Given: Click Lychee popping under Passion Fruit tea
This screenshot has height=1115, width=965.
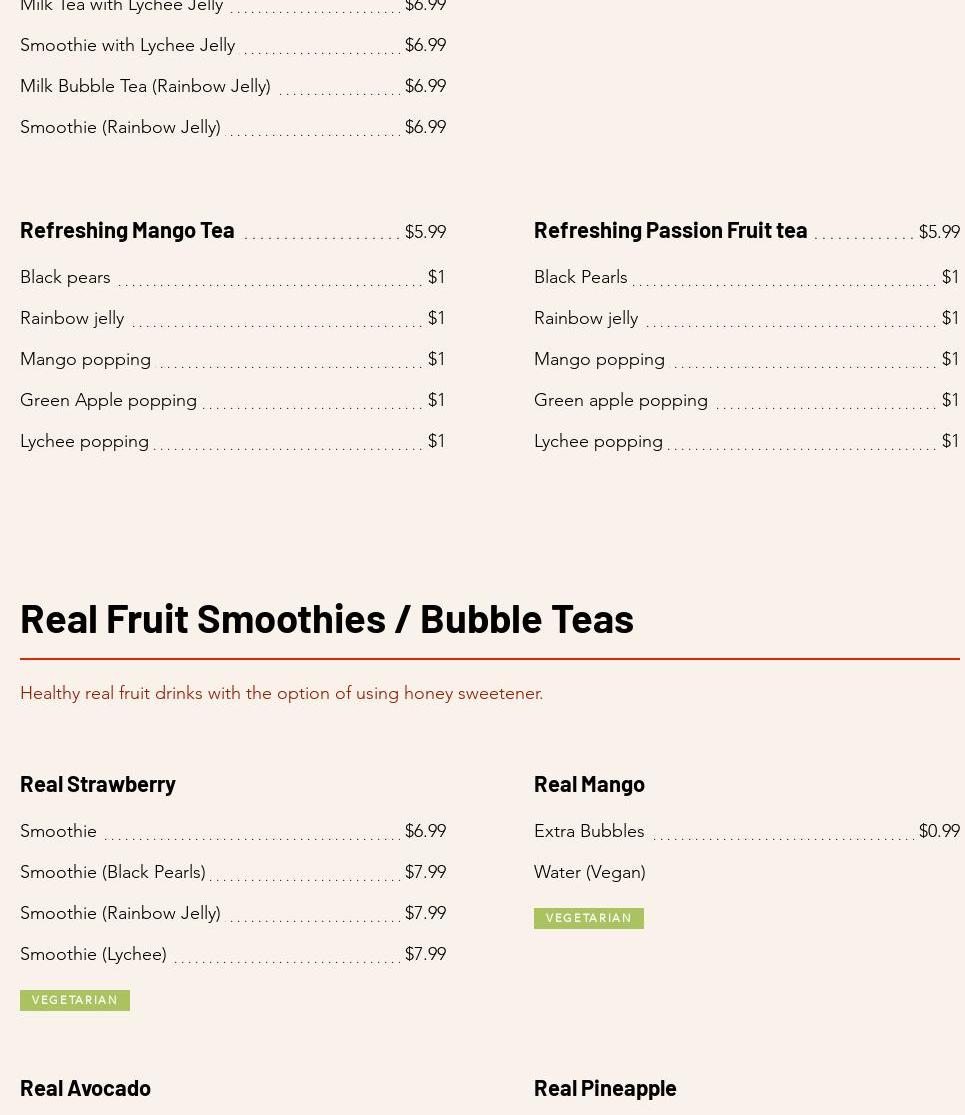Looking at the screenshot, I should click(599, 442).
